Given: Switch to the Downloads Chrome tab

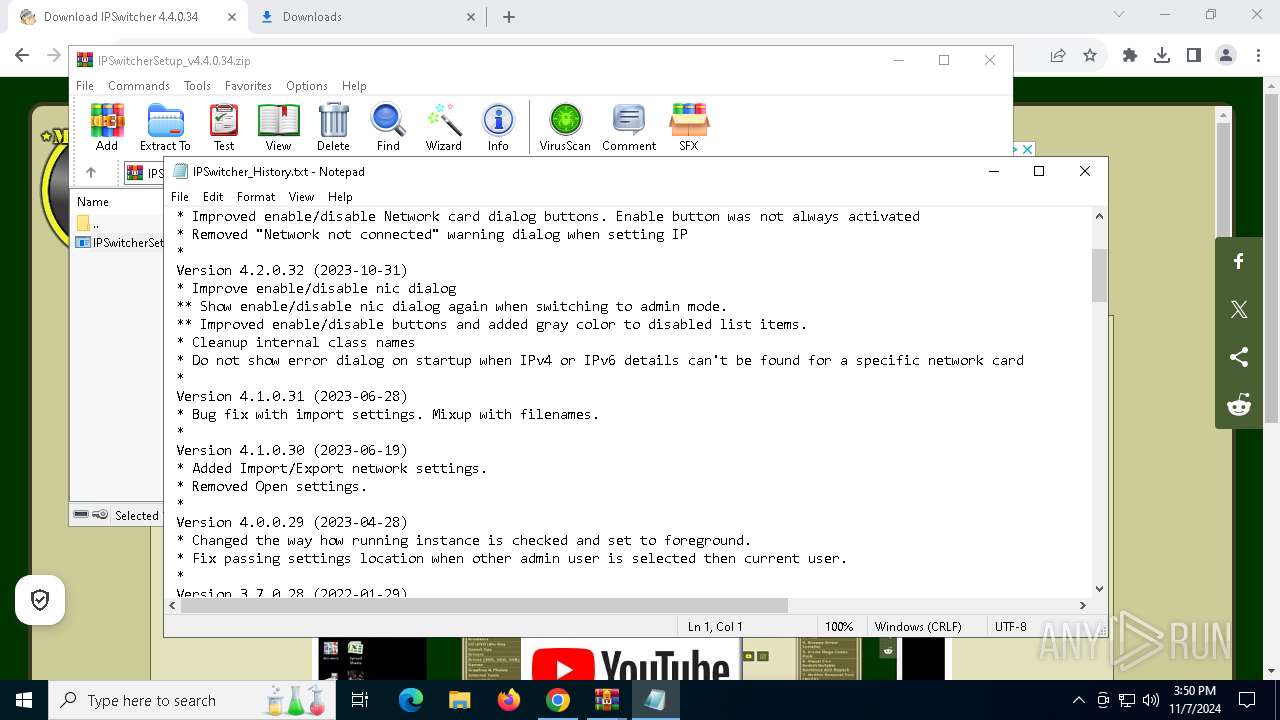Looking at the screenshot, I should coord(368,17).
